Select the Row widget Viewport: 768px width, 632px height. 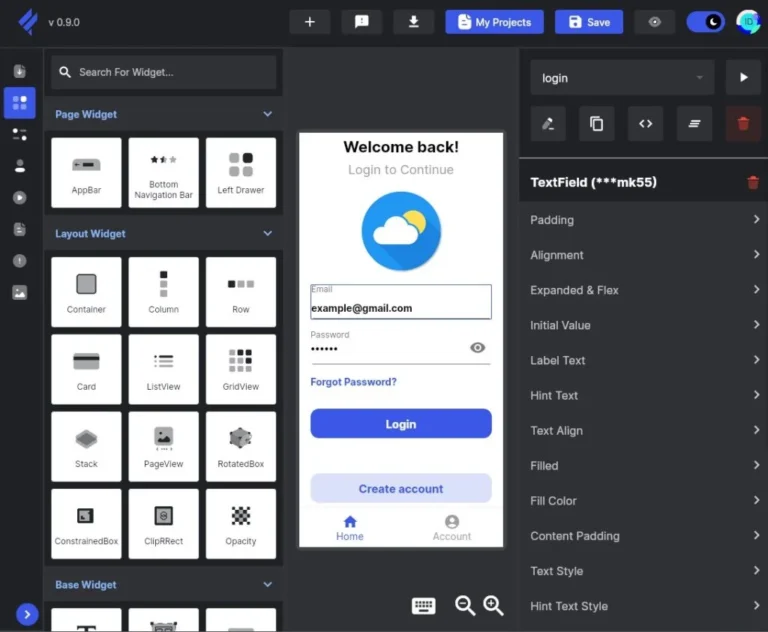[x=241, y=292]
